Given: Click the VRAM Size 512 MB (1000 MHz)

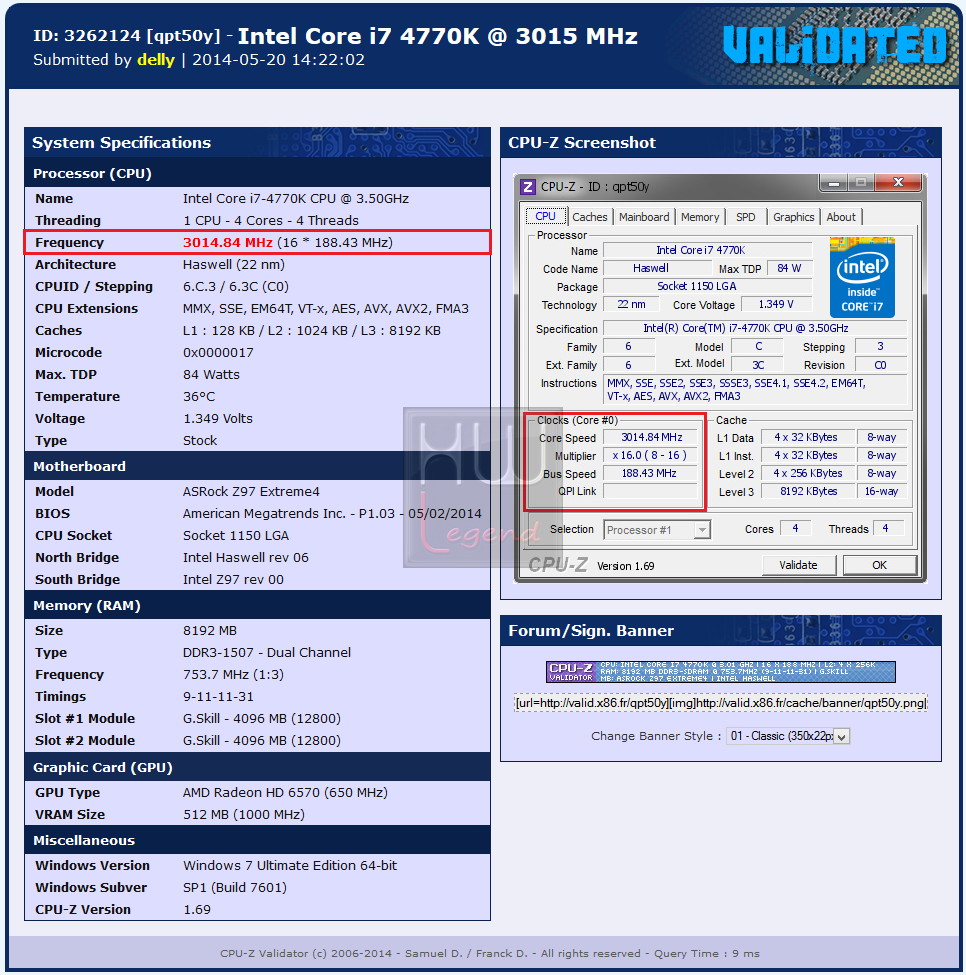Looking at the screenshot, I should coord(244,815).
